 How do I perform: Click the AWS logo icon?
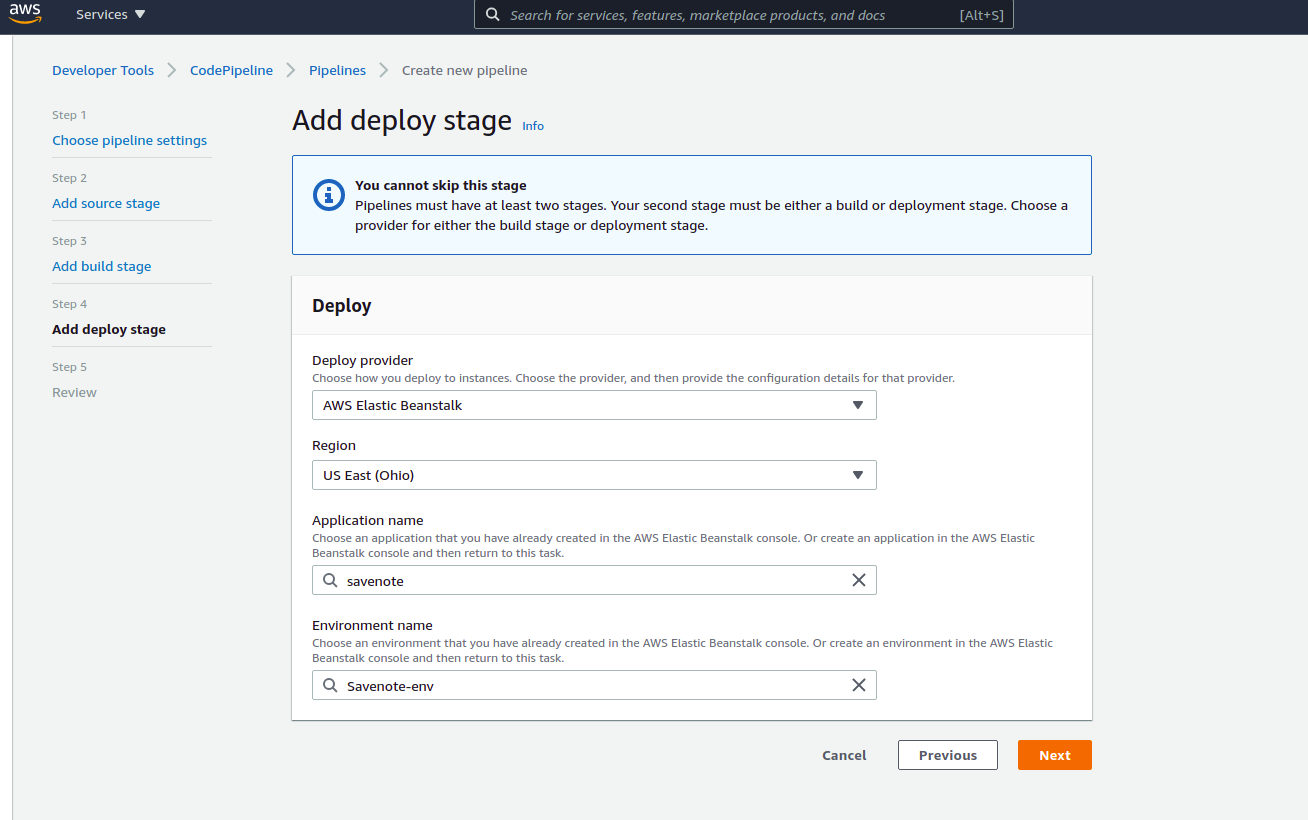click(25, 14)
